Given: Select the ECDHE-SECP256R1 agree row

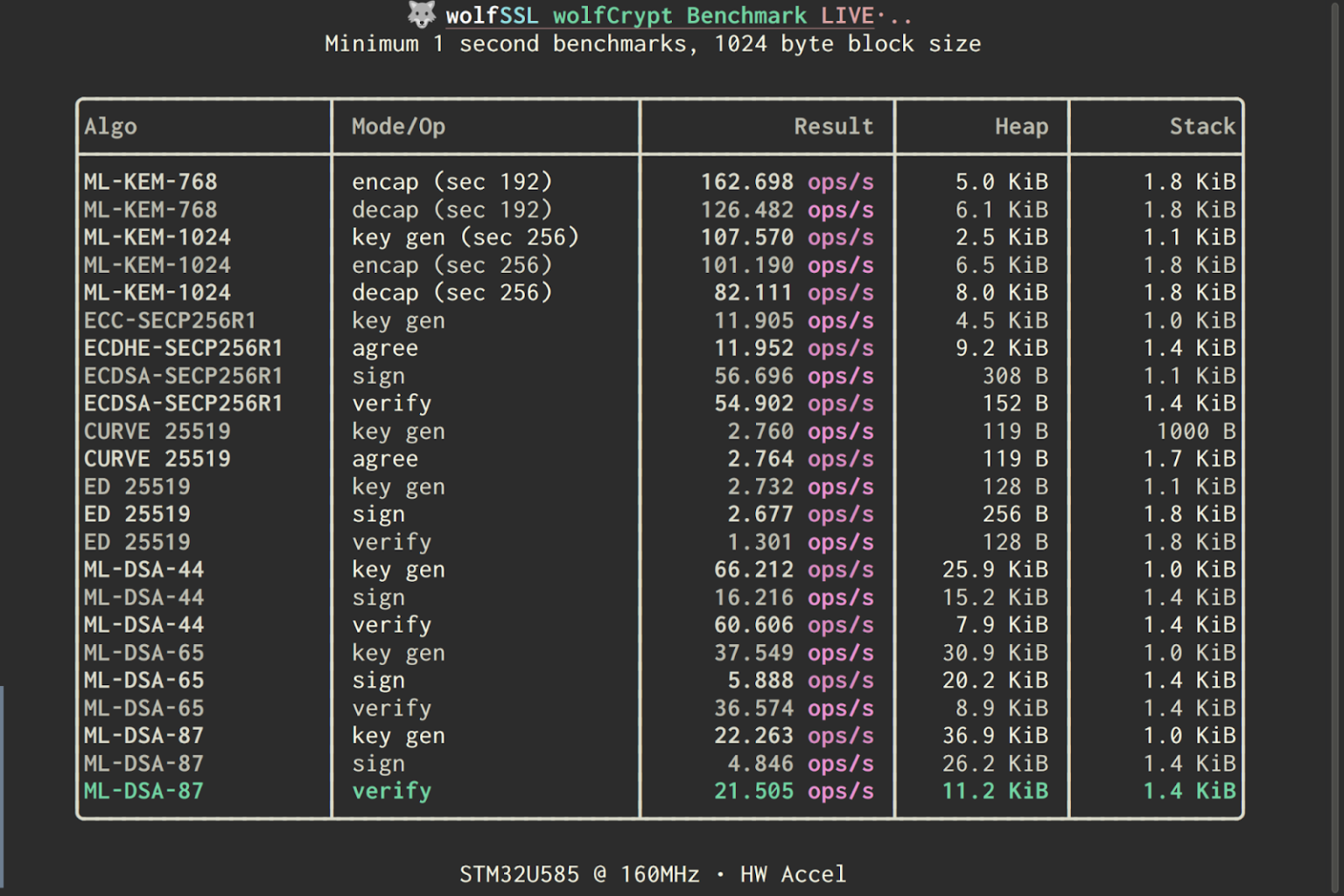Looking at the screenshot, I should coord(350,347).
